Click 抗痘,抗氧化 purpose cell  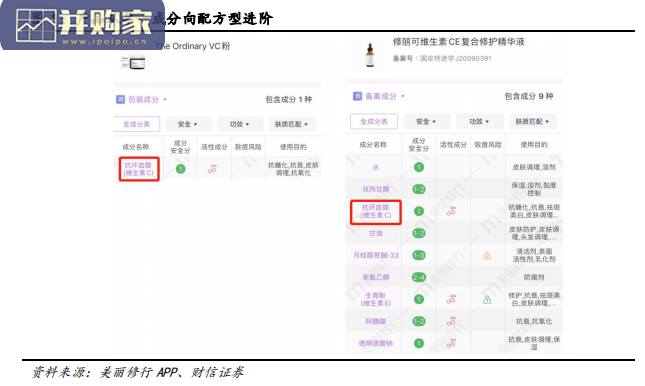[x=534, y=321]
